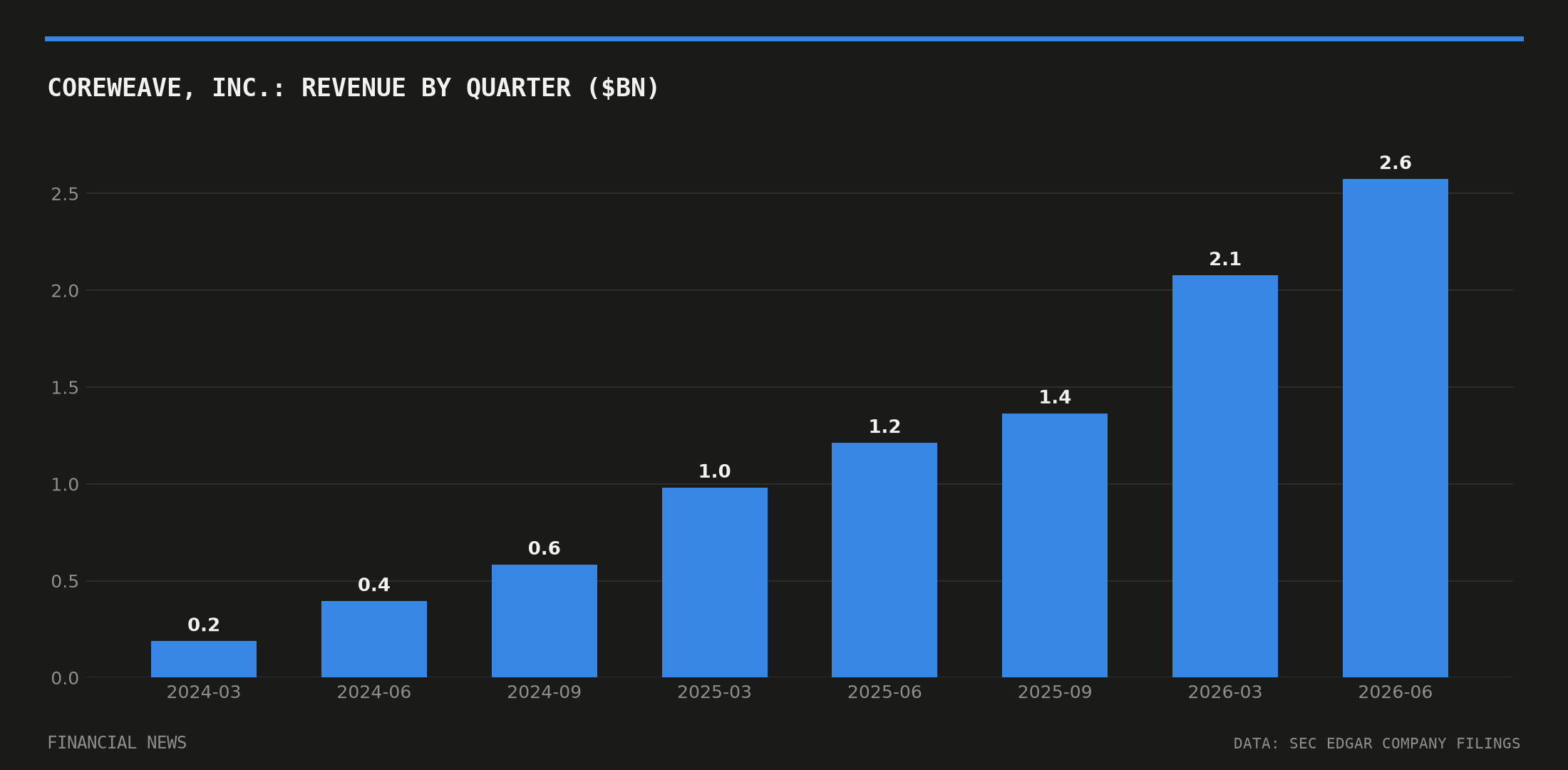
Task: Select the 2025-03 revenue bar
Action: coord(715,582)
